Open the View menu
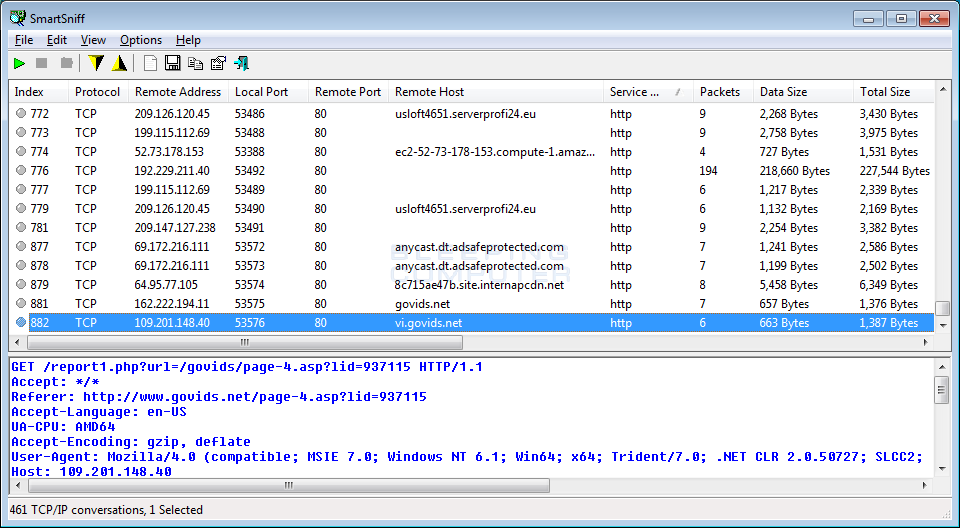This screenshot has height=528, width=960. click(93, 40)
